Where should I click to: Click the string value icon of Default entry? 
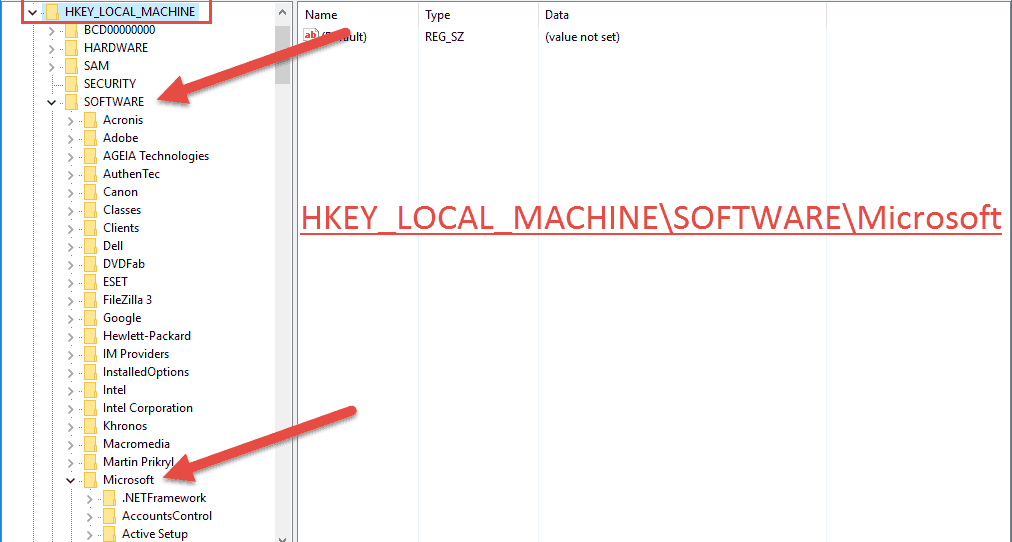point(310,36)
